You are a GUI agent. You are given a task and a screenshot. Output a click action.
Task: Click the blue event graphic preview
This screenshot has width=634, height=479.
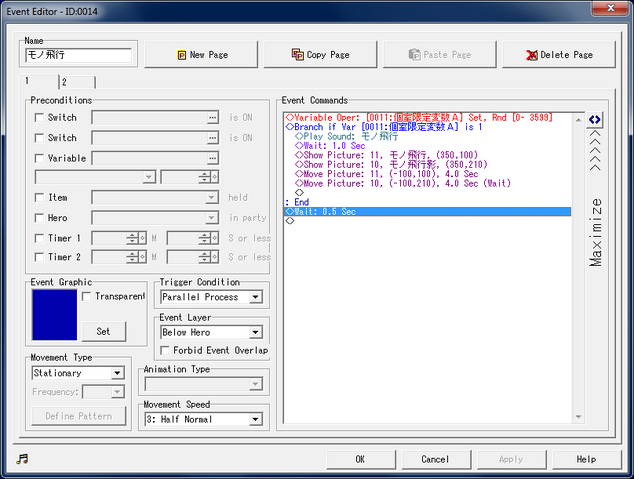(55, 314)
